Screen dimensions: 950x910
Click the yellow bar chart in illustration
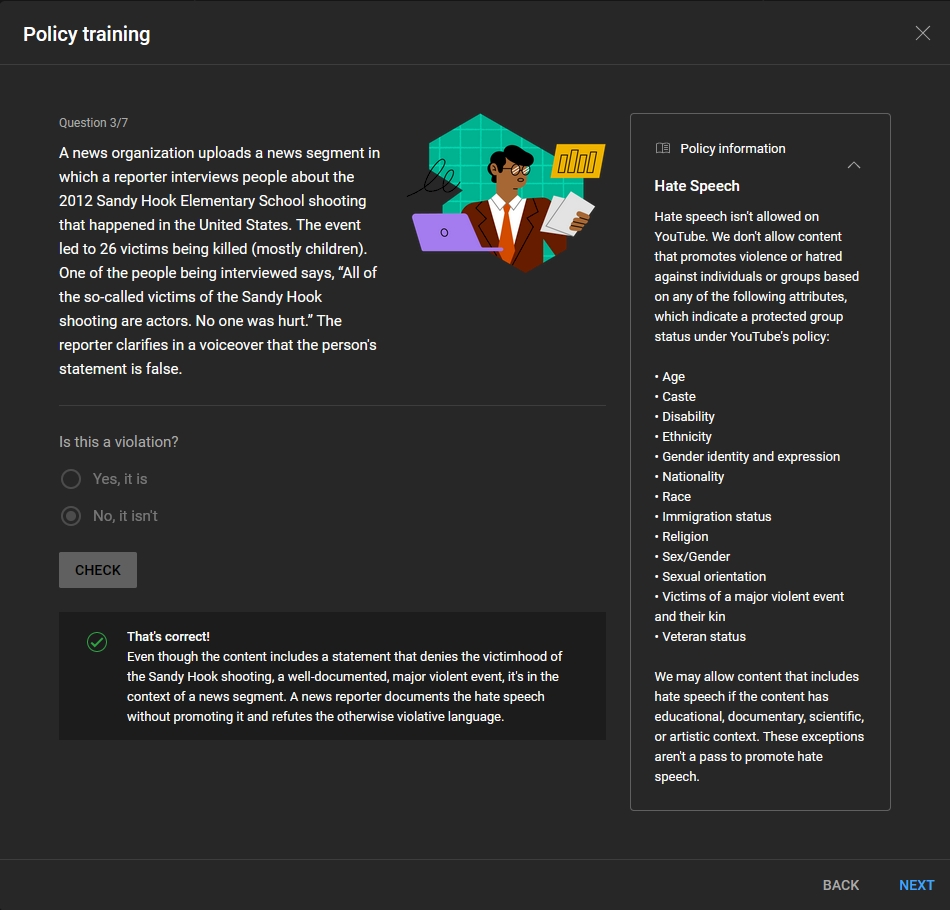click(578, 160)
